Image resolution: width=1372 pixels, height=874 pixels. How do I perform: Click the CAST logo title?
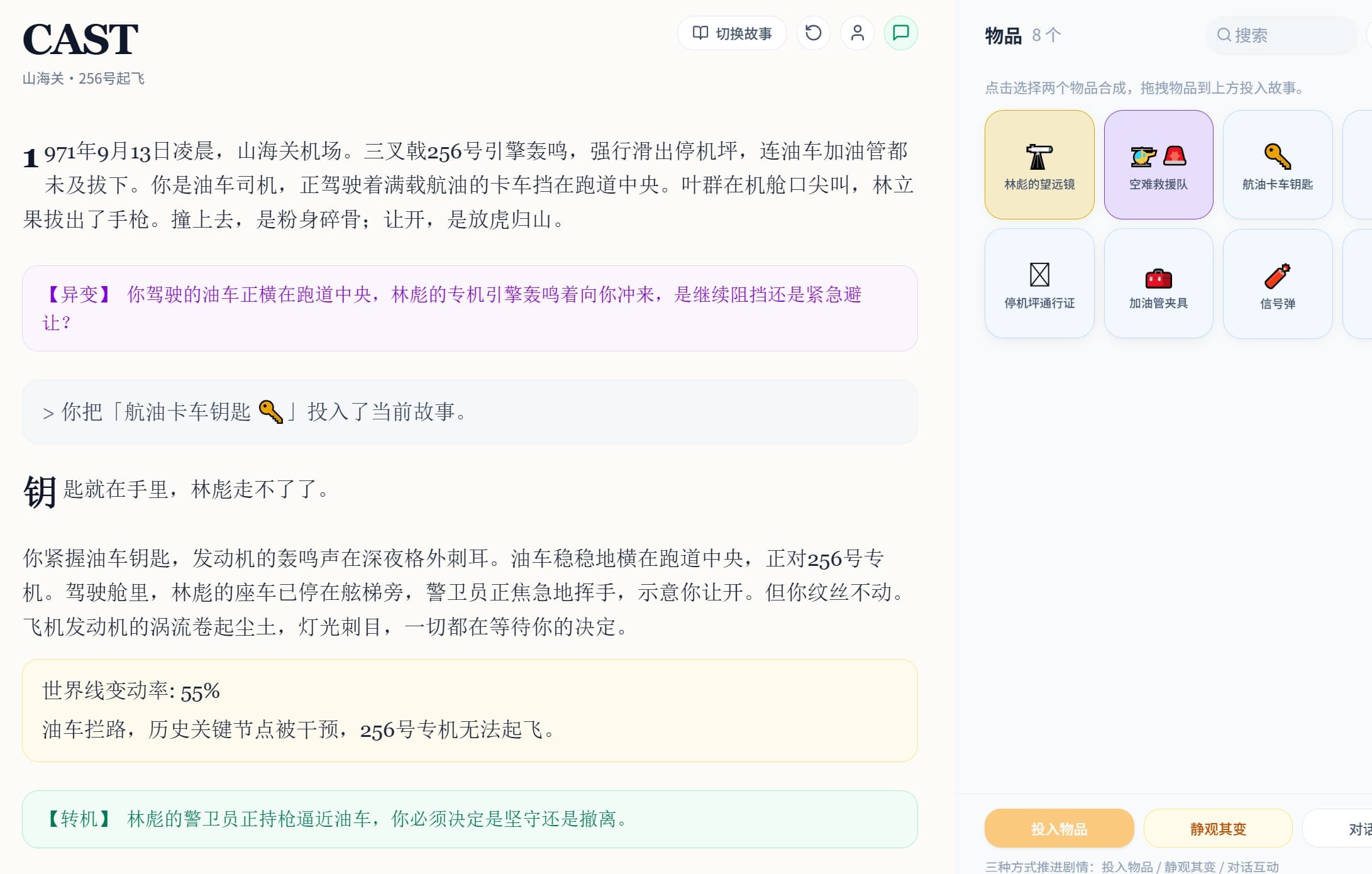coord(80,39)
